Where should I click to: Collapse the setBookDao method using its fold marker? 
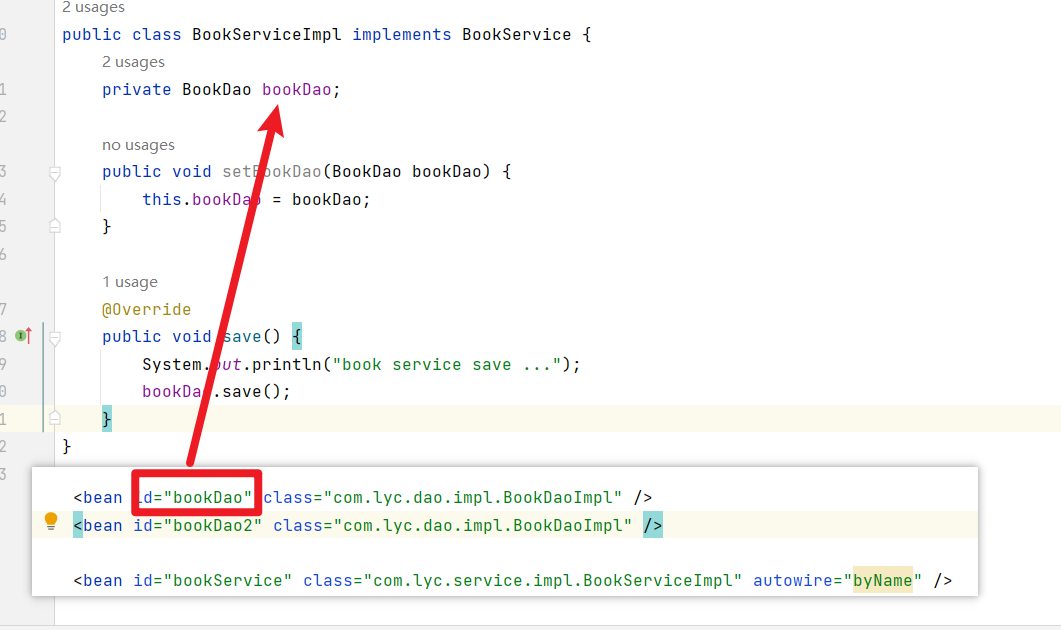click(55, 173)
